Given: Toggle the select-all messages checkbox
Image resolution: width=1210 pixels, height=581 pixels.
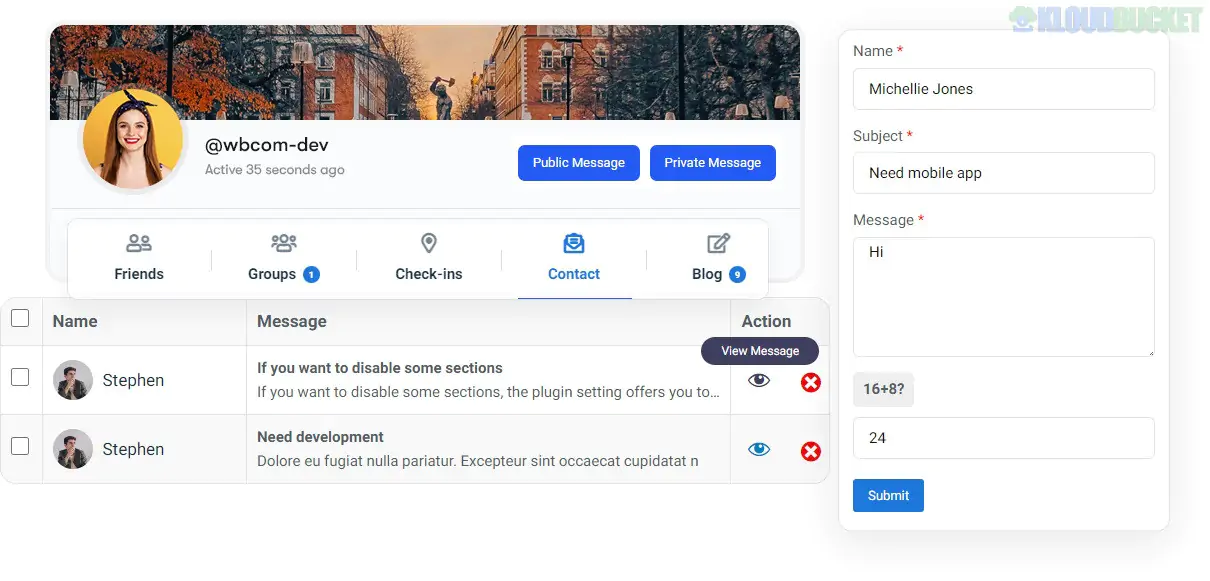Looking at the screenshot, I should pyautogui.click(x=21, y=317).
